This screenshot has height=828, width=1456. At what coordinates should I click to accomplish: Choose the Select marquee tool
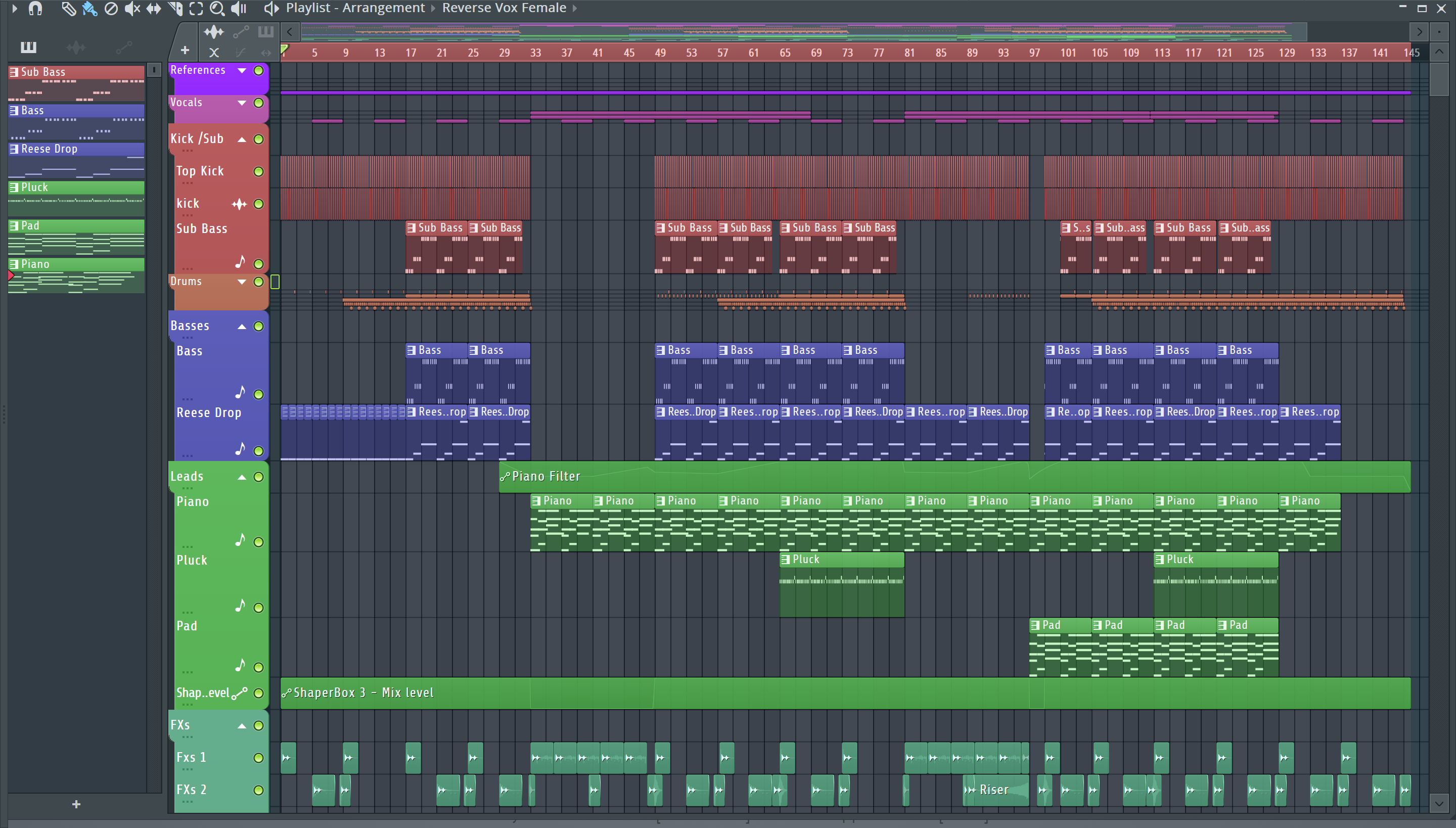click(196, 9)
